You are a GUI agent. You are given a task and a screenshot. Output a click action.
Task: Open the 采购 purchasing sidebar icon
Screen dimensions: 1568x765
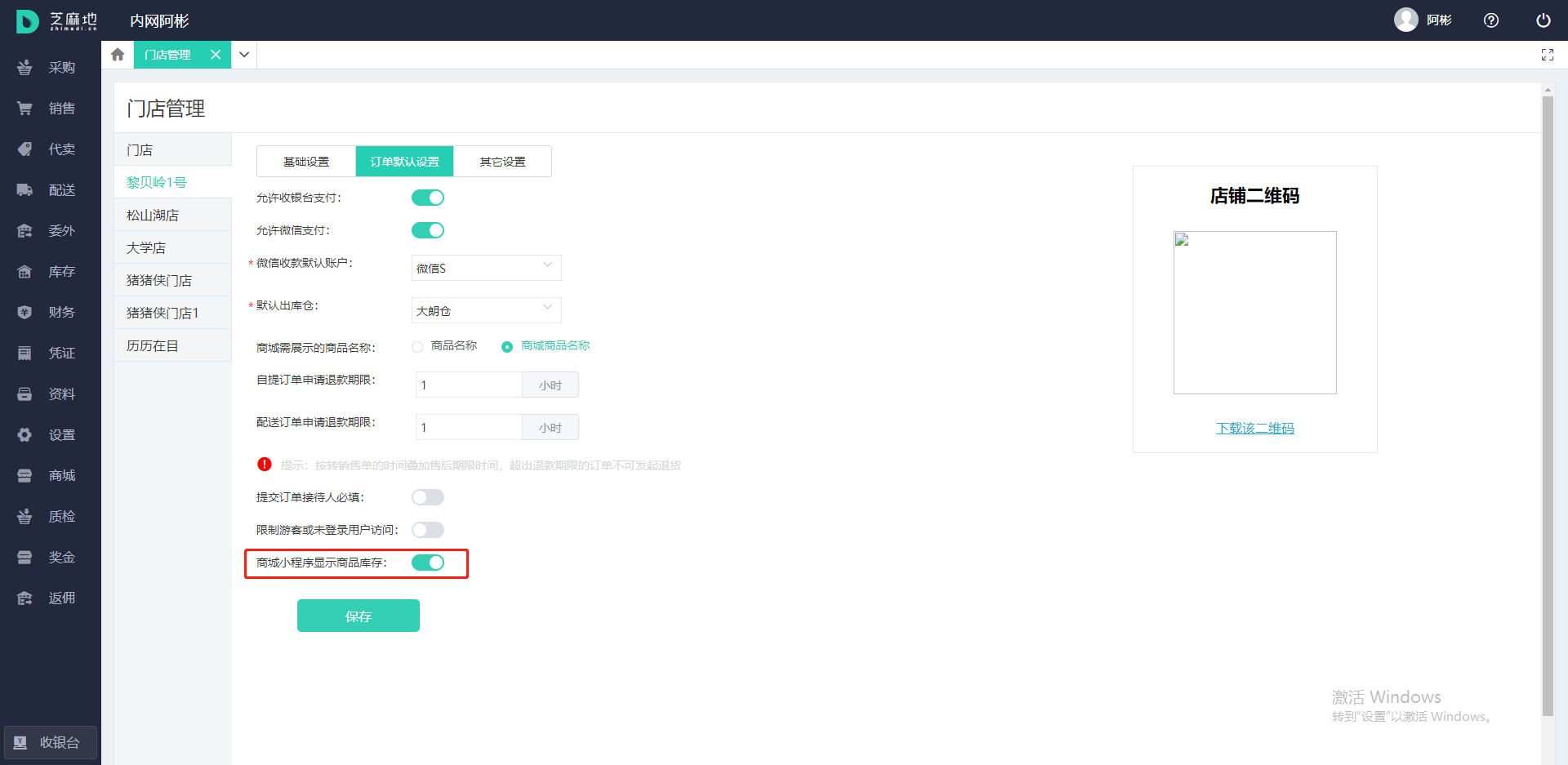(24, 68)
